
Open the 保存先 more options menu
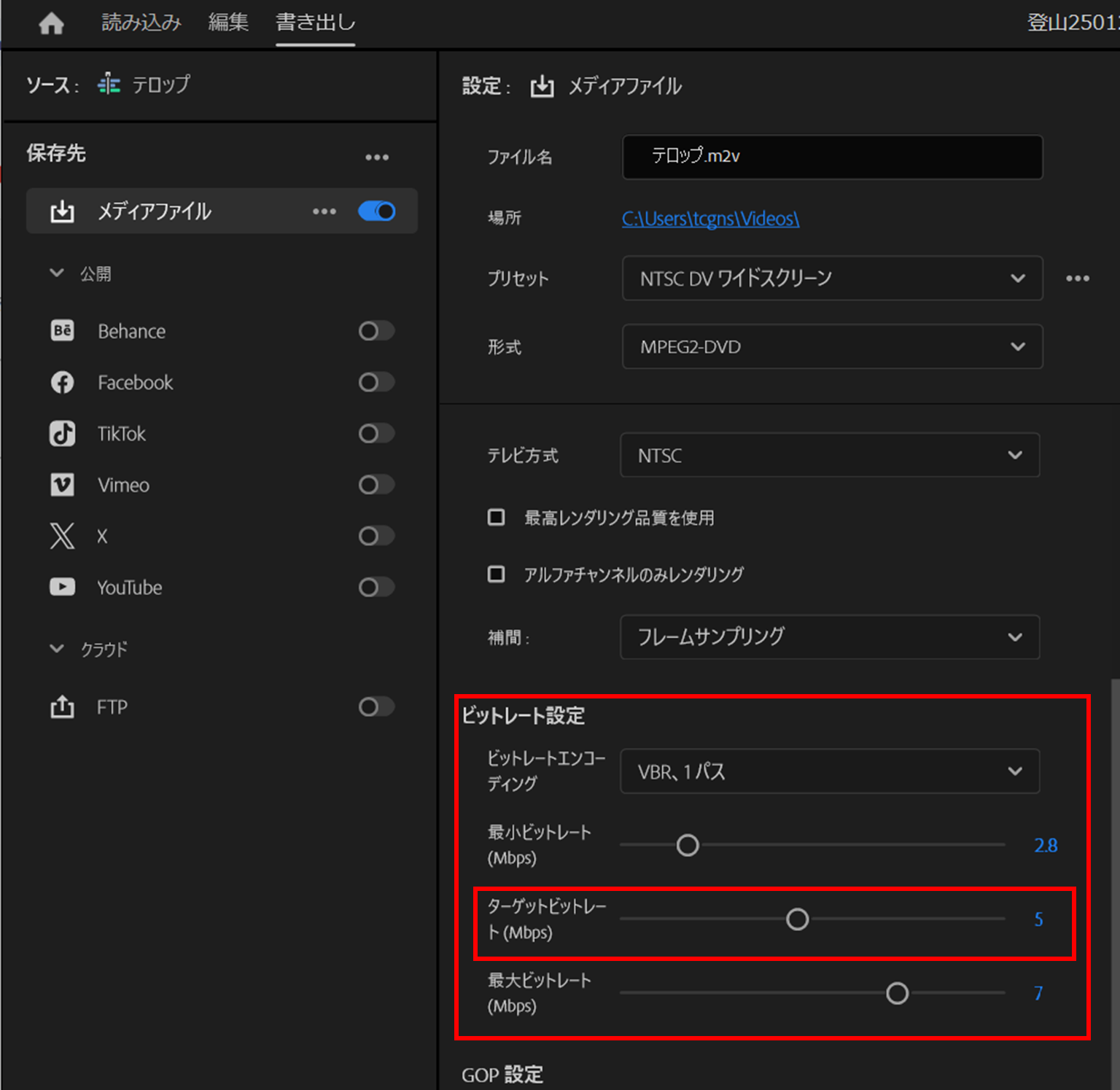click(x=377, y=155)
